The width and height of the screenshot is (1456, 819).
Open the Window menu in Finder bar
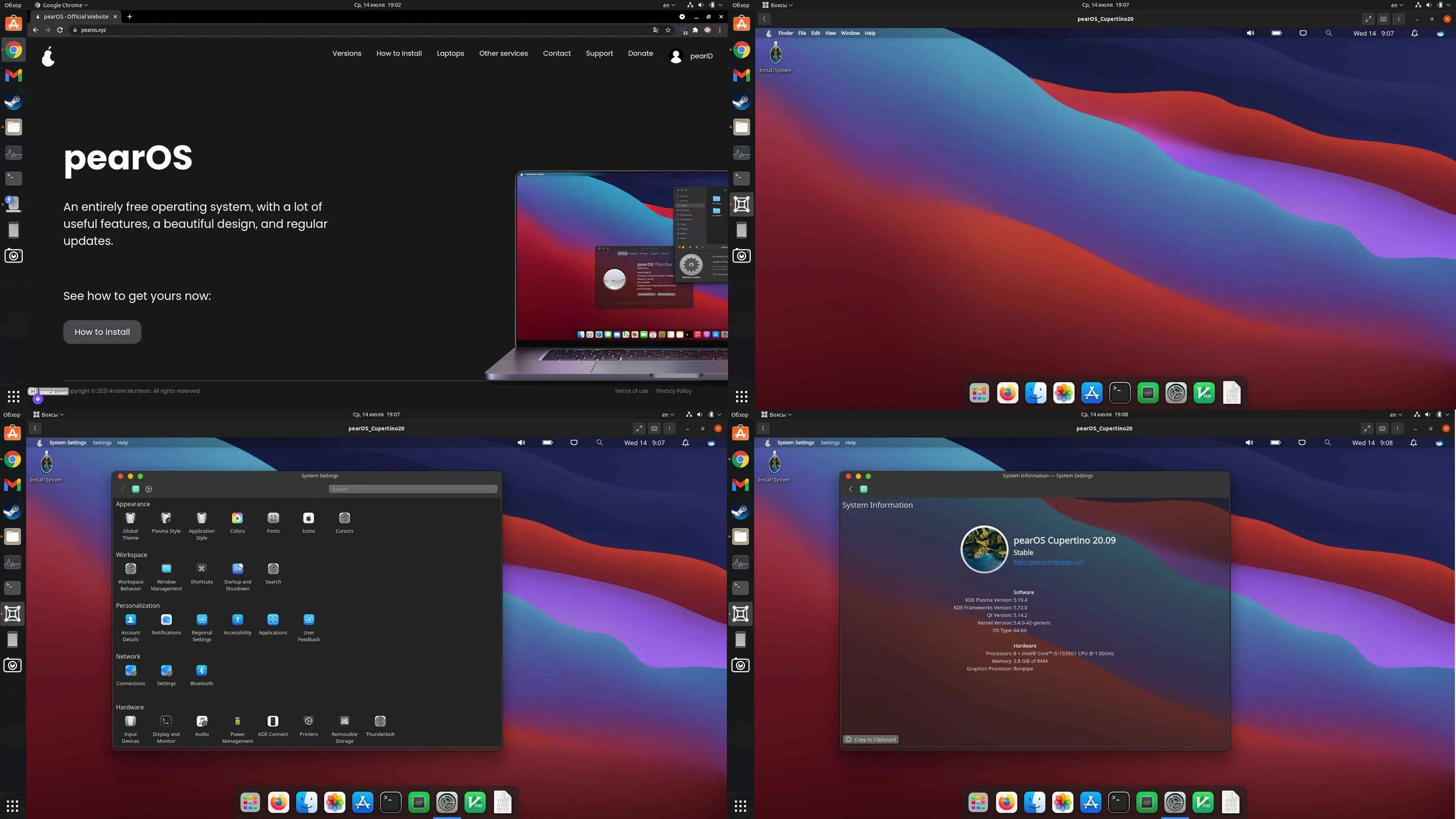pyautogui.click(x=849, y=33)
